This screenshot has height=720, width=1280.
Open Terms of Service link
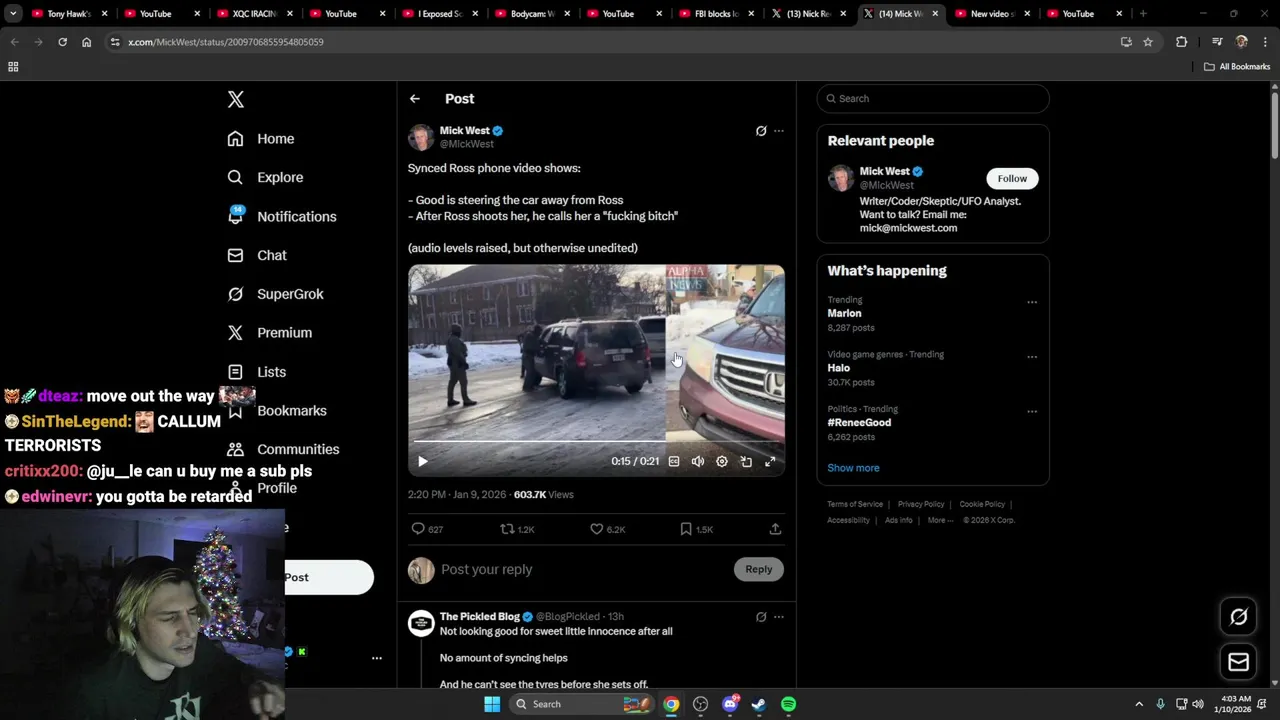pos(855,504)
